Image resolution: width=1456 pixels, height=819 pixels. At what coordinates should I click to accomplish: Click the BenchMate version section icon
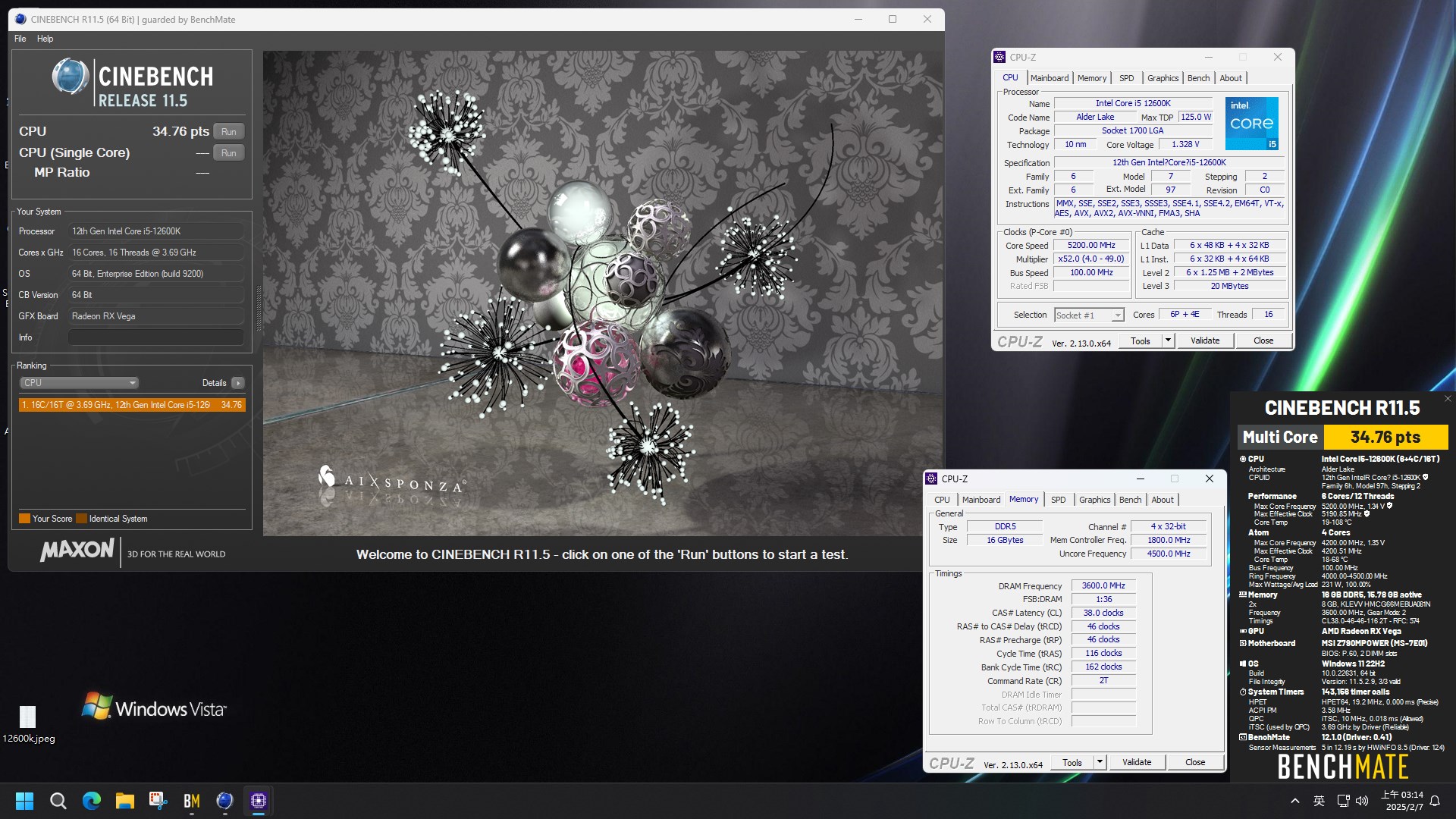(x=1242, y=737)
